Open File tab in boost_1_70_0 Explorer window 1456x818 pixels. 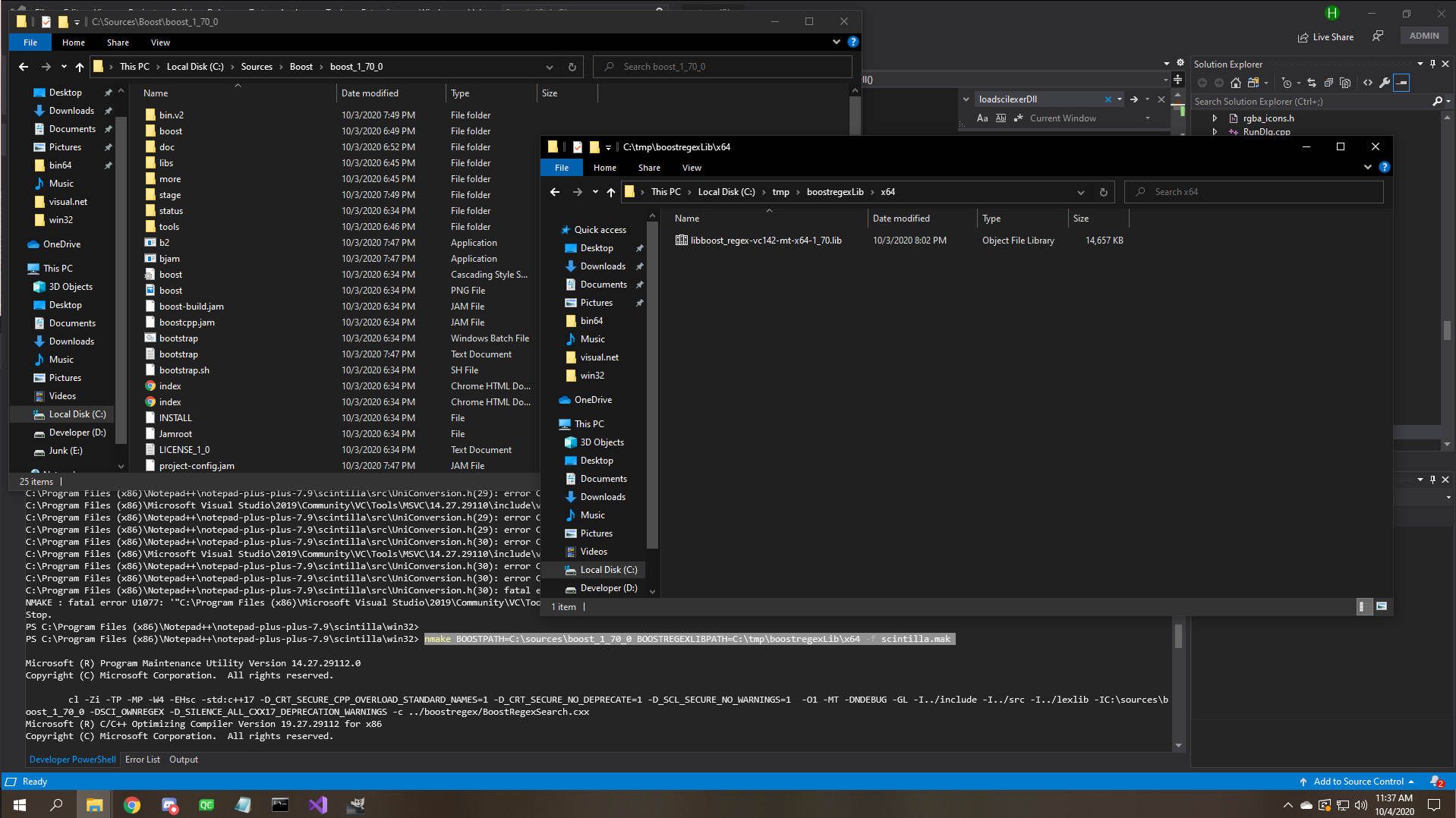30,42
